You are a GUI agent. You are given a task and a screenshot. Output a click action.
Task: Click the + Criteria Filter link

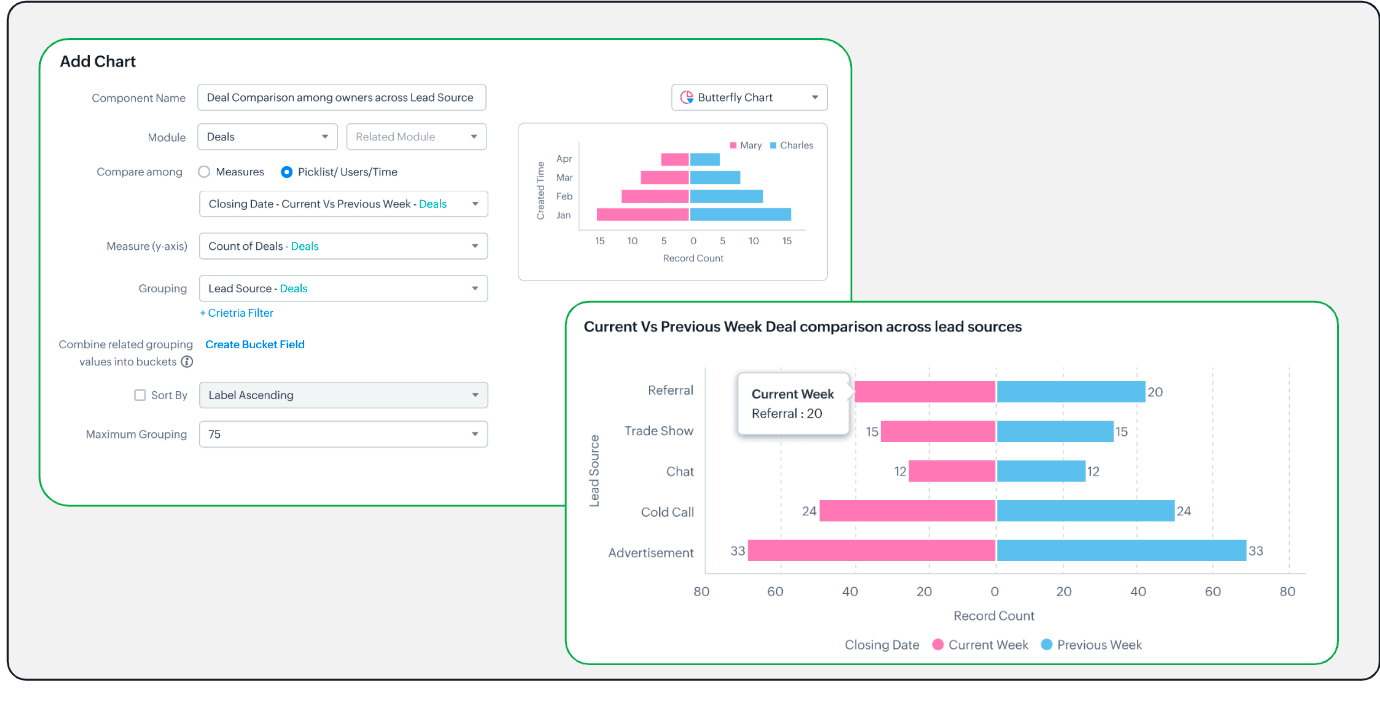point(237,313)
